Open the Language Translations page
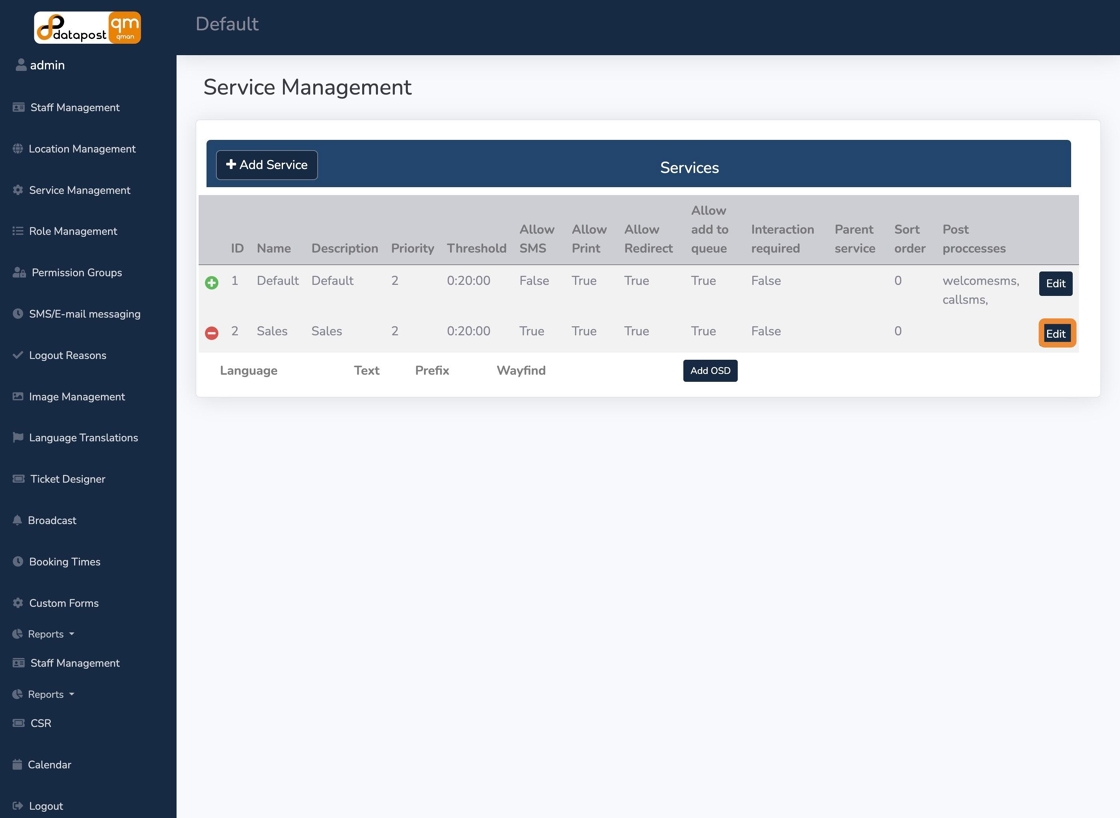The image size is (1120, 818). point(84,437)
